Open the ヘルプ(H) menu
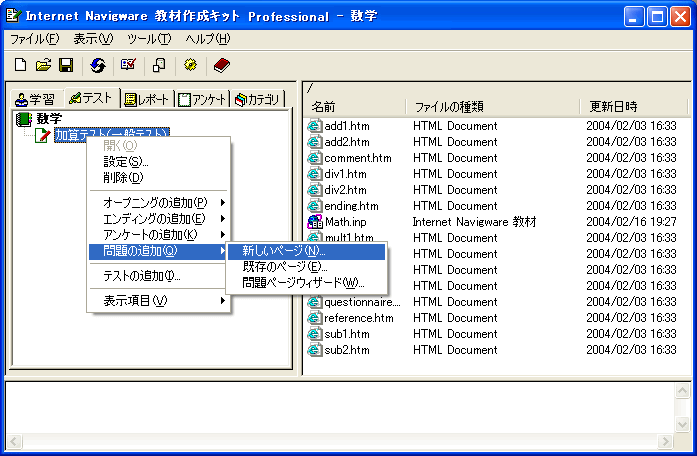 pyautogui.click(x=208, y=39)
